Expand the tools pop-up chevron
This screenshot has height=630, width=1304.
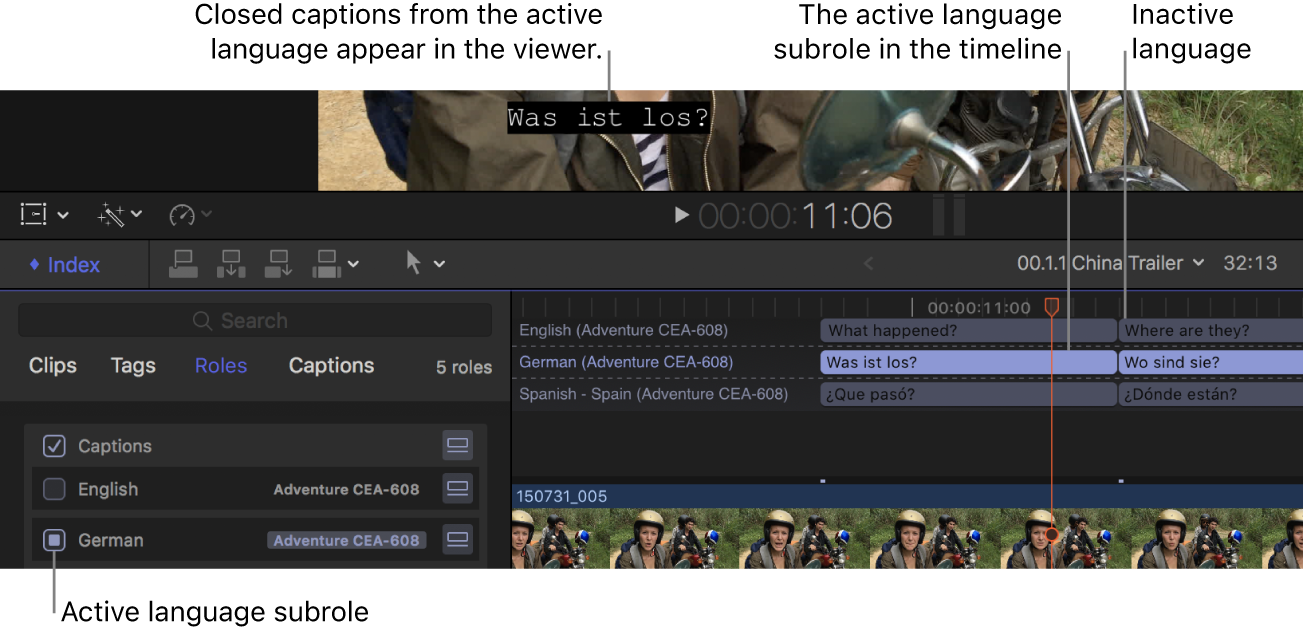439,264
